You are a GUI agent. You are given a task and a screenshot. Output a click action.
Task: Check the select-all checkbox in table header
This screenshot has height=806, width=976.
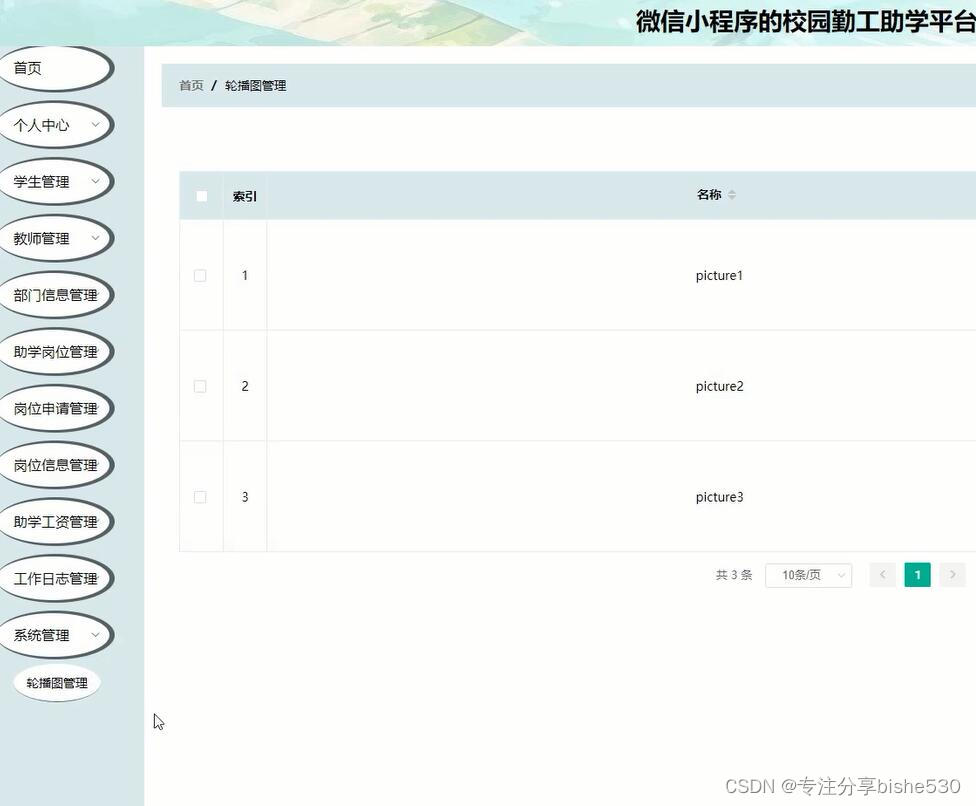(200, 195)
